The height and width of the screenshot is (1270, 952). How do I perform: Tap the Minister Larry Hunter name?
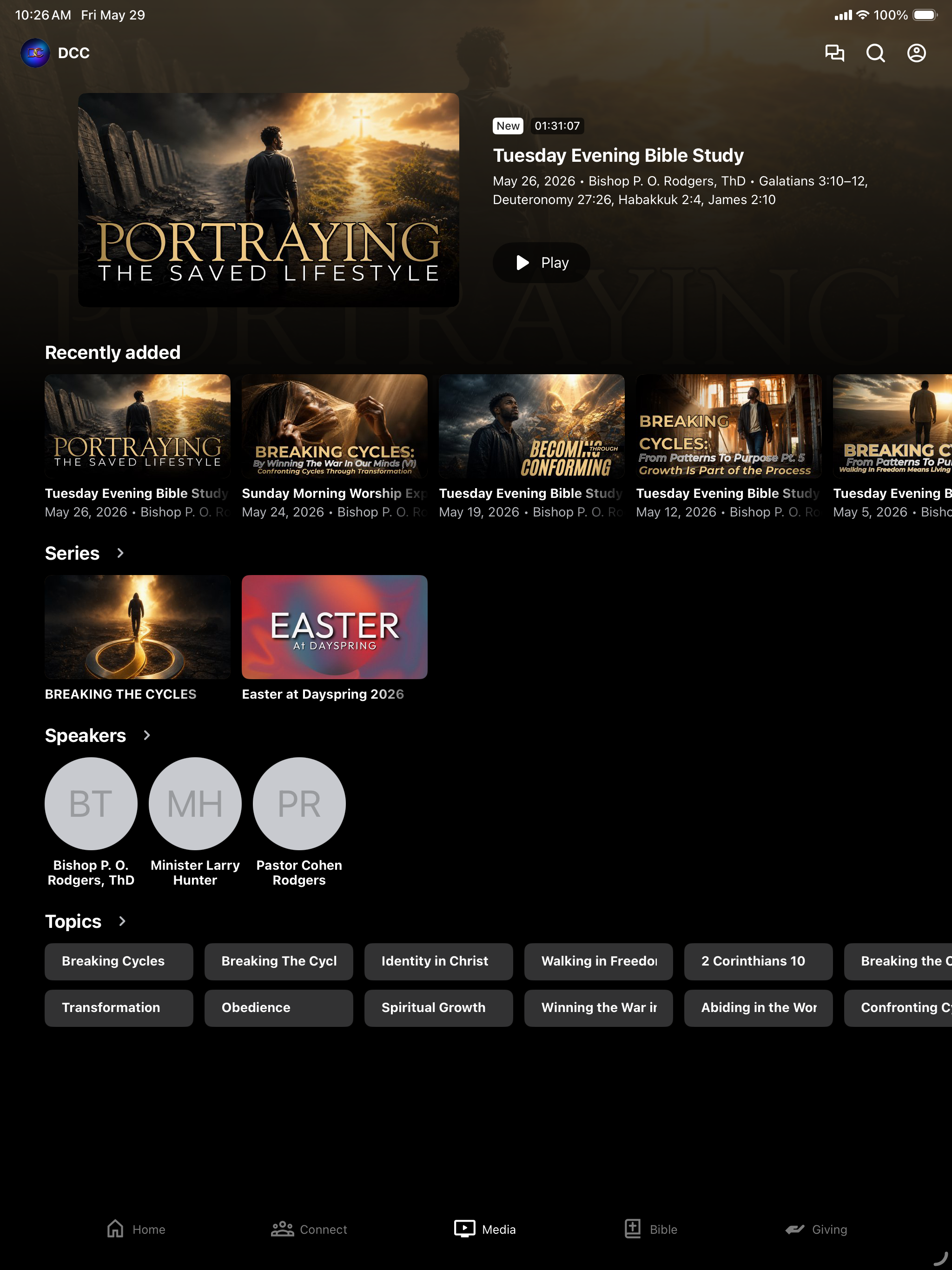195,872
